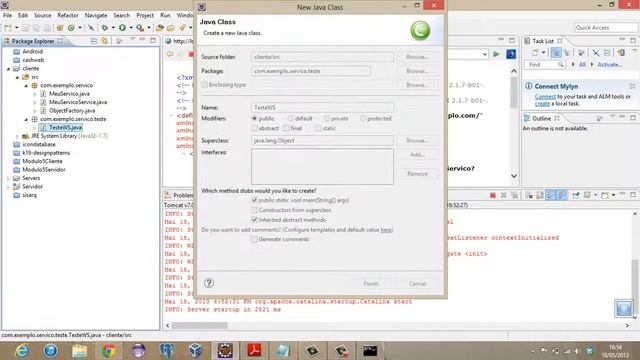
Task: Check the final modifier checkbox
Action: point(286,128)
